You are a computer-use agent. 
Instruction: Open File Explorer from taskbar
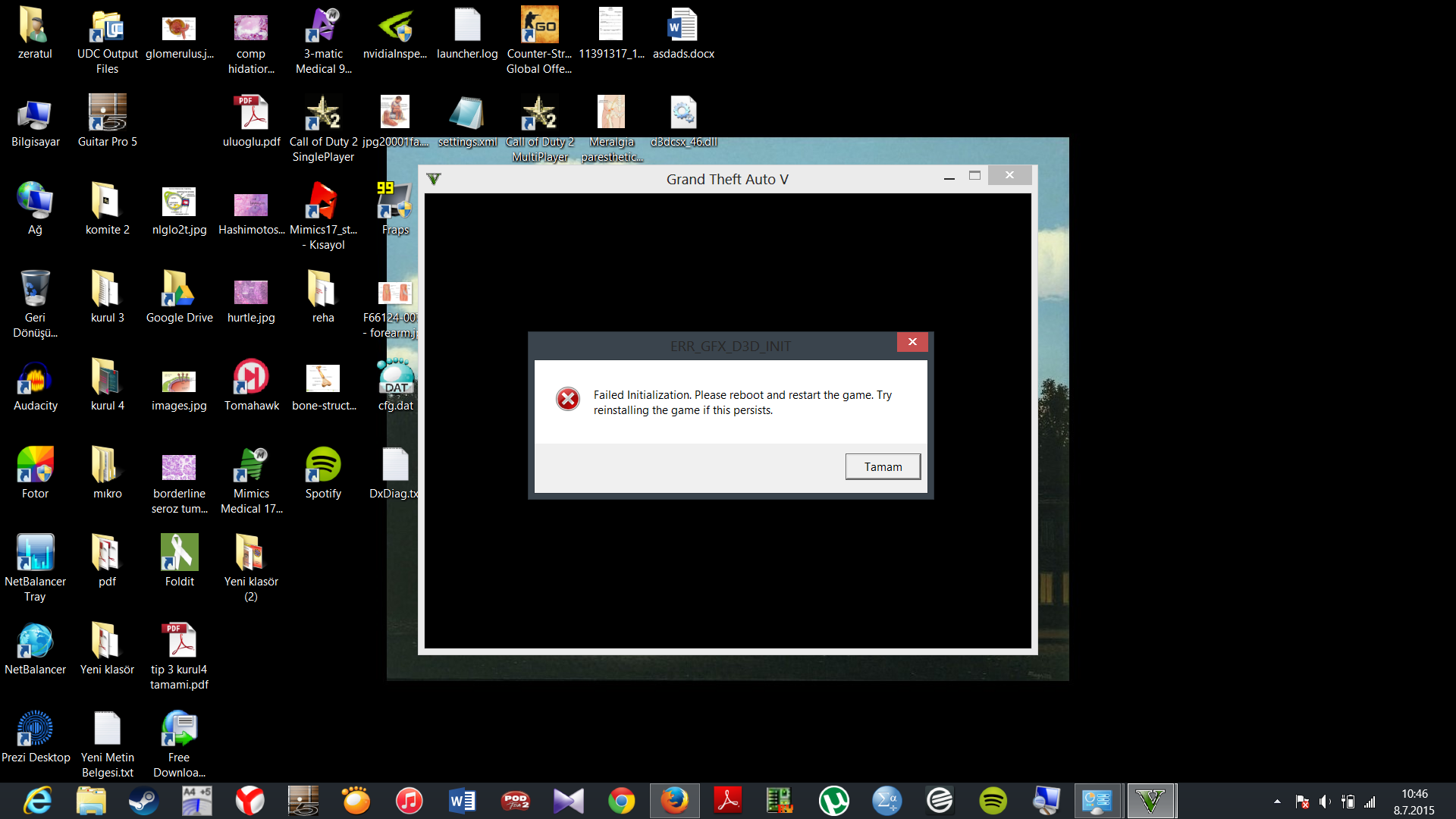pos(90,801)
